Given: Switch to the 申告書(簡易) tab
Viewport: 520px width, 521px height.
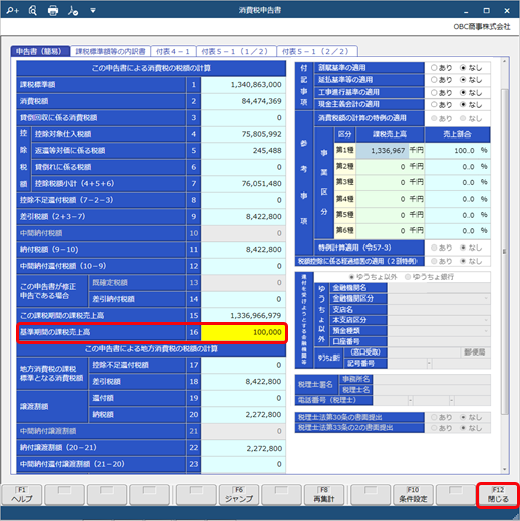Looking at the screenshot, I should tap(40, 51).
